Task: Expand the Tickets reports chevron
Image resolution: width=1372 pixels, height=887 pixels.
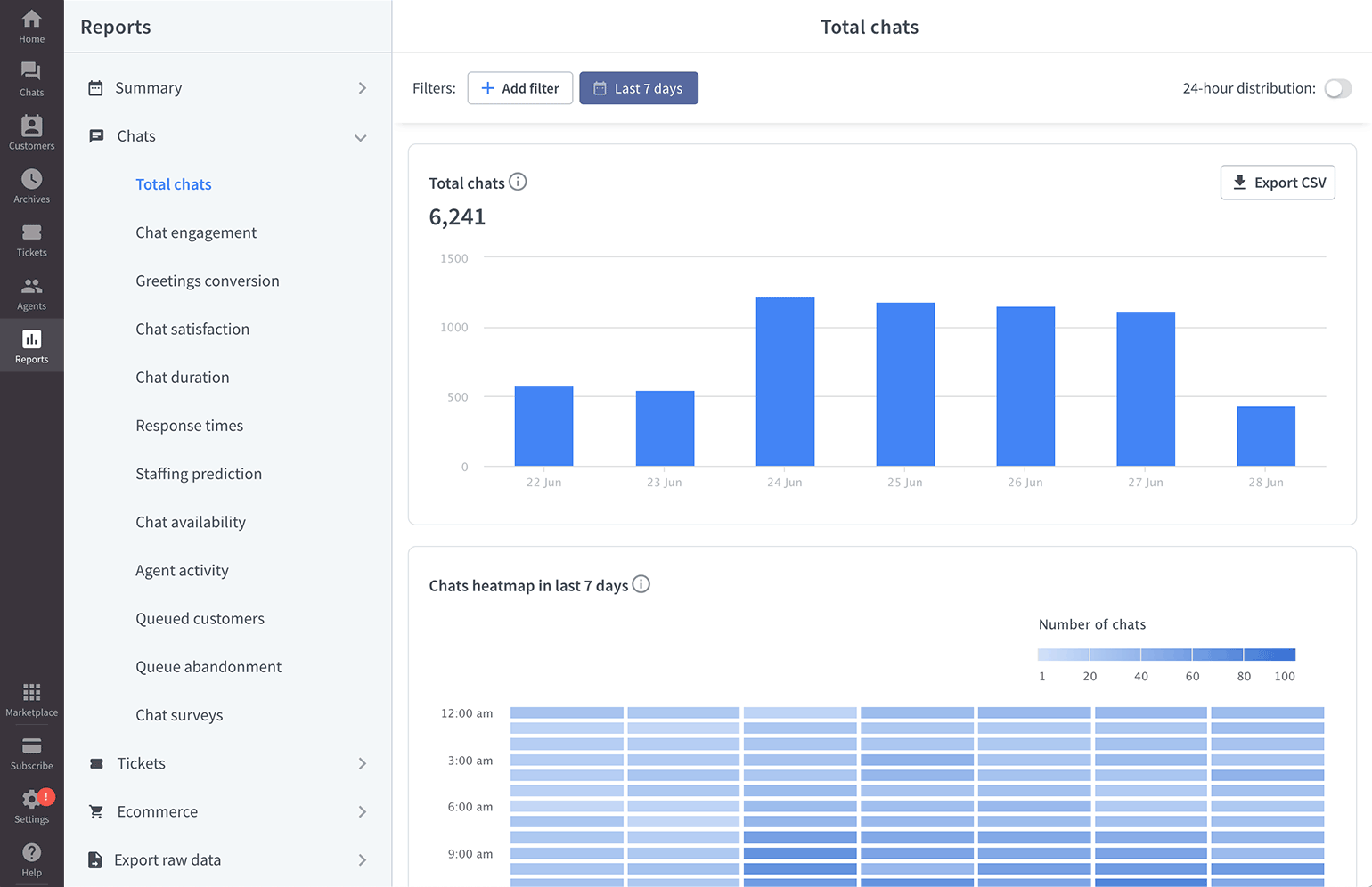Action: (x=362, y=763)
